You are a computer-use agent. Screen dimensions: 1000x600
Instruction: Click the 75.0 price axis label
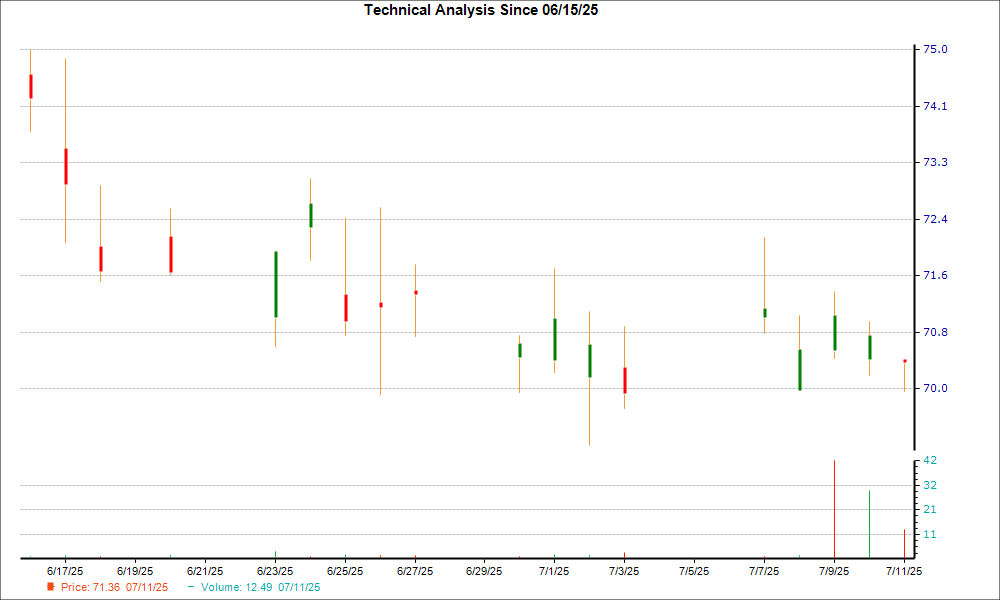(x=935, y=49)
